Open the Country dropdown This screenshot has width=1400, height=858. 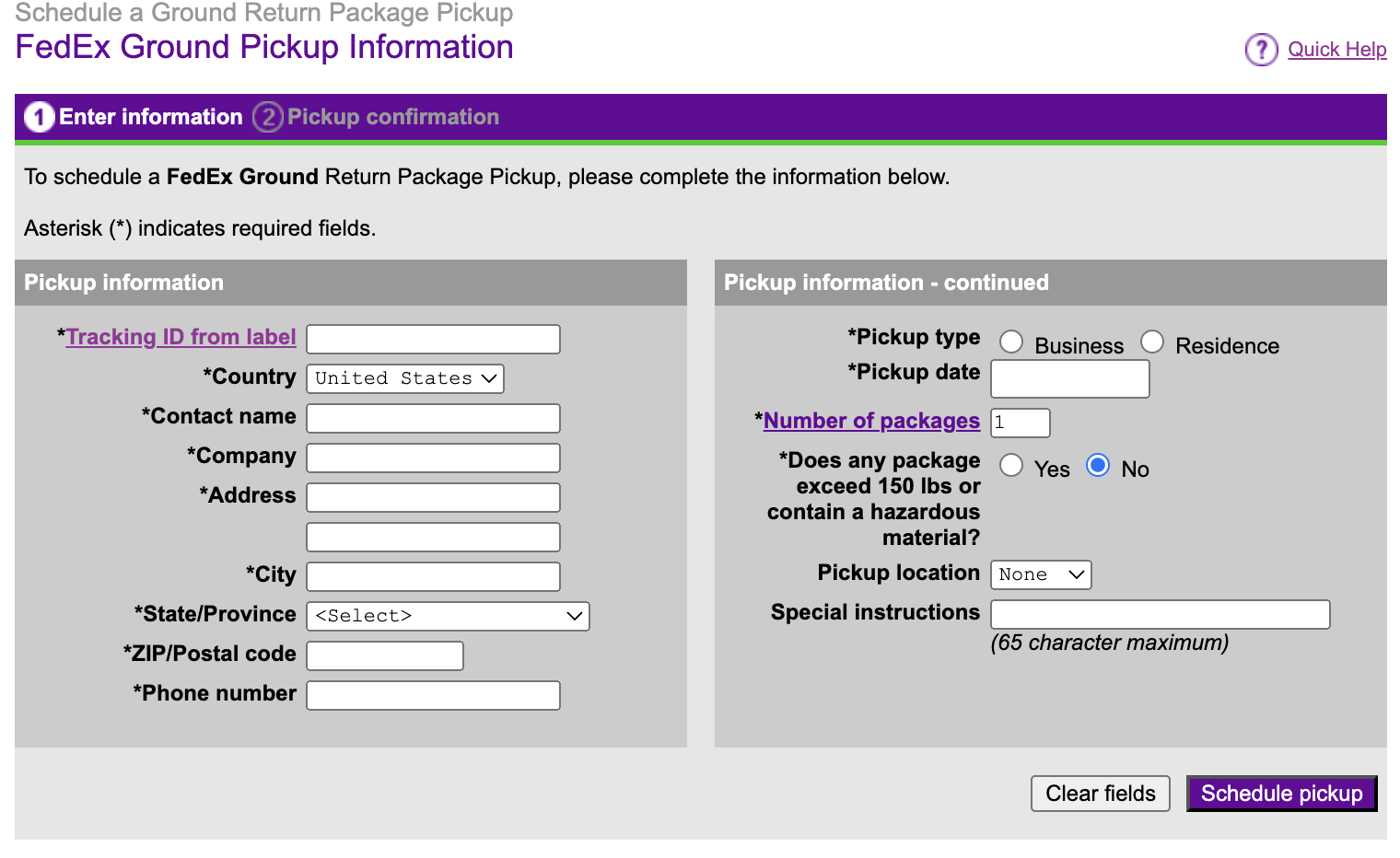tap(405, 378)
